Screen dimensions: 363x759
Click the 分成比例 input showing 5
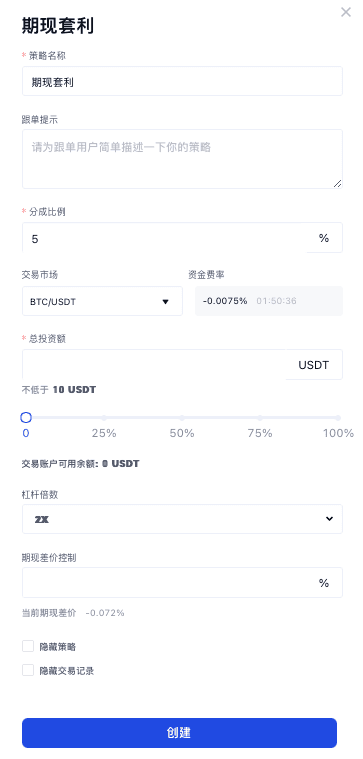[x=165, y=238]
